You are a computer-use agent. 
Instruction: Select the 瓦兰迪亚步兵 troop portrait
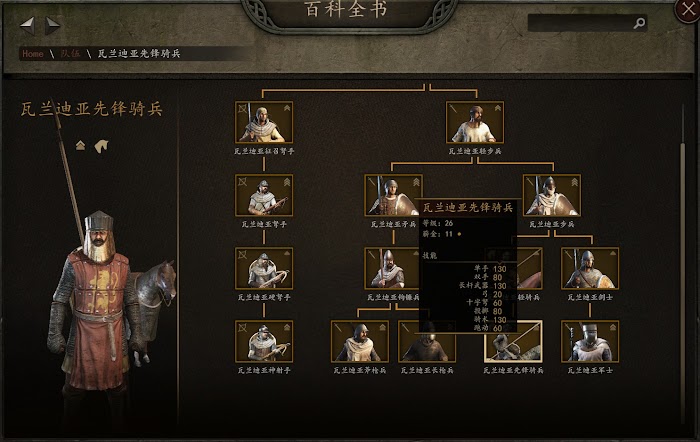point(552,195)
